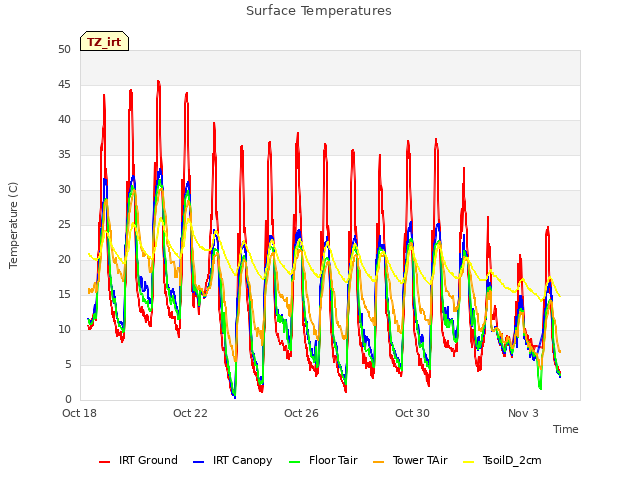Toggle the Tower TAir legend entry

click(x=410, y=460)
